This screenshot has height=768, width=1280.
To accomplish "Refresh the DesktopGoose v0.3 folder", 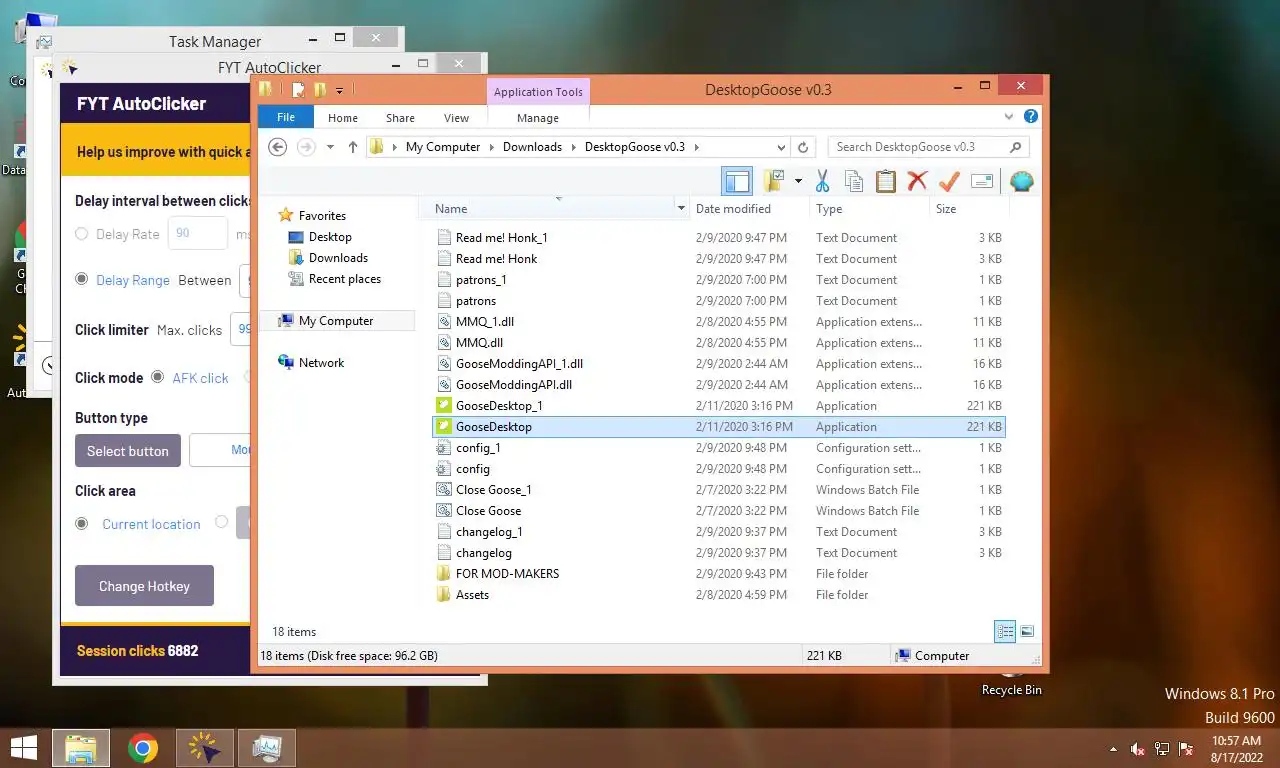I will pos(802,147).
